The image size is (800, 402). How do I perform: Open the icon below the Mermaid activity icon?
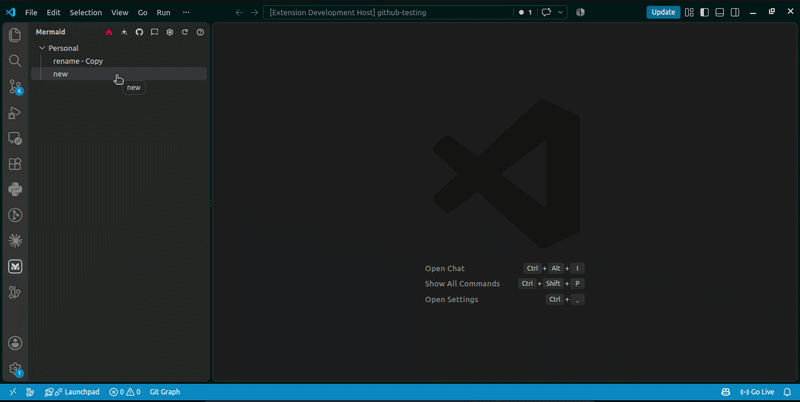(15, 292)
